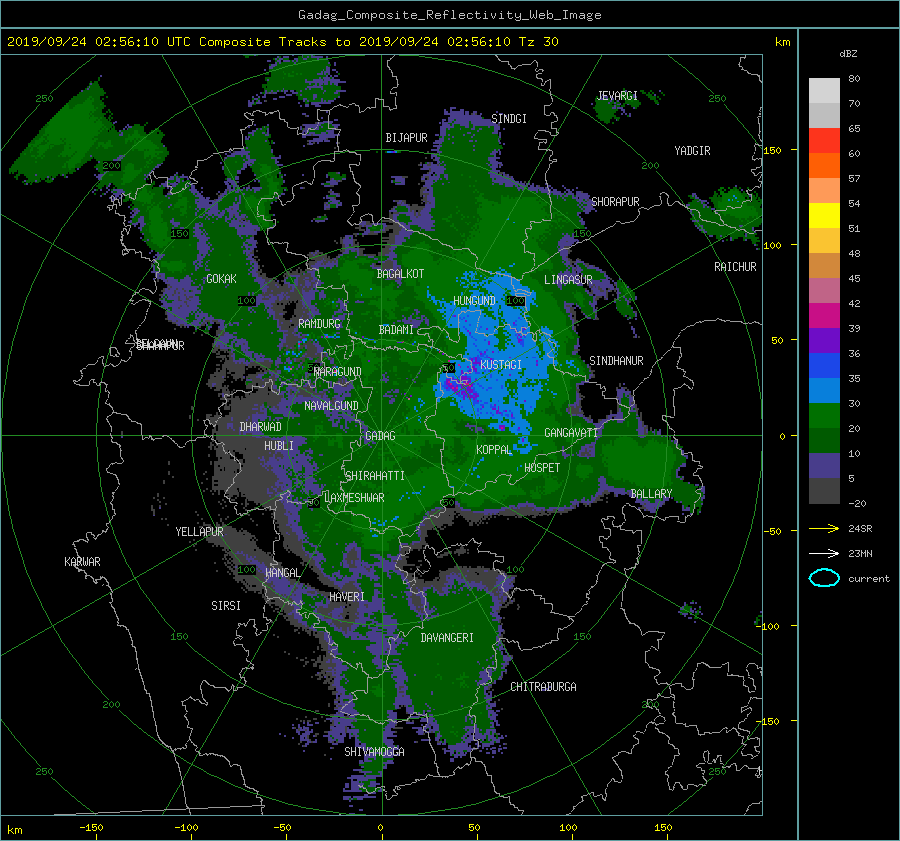This screenshot has width=900, height=841.
Task: Click the GADAG label at radar center
Action: (380, 436)
